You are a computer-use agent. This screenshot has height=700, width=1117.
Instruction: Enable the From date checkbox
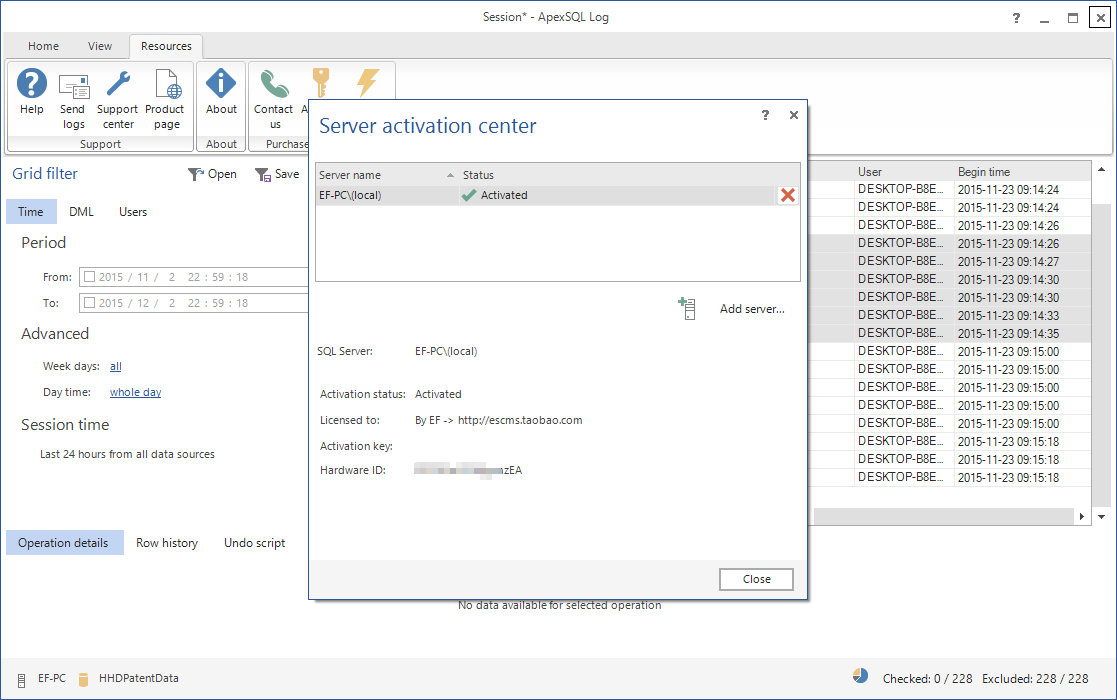pos(90,276)
